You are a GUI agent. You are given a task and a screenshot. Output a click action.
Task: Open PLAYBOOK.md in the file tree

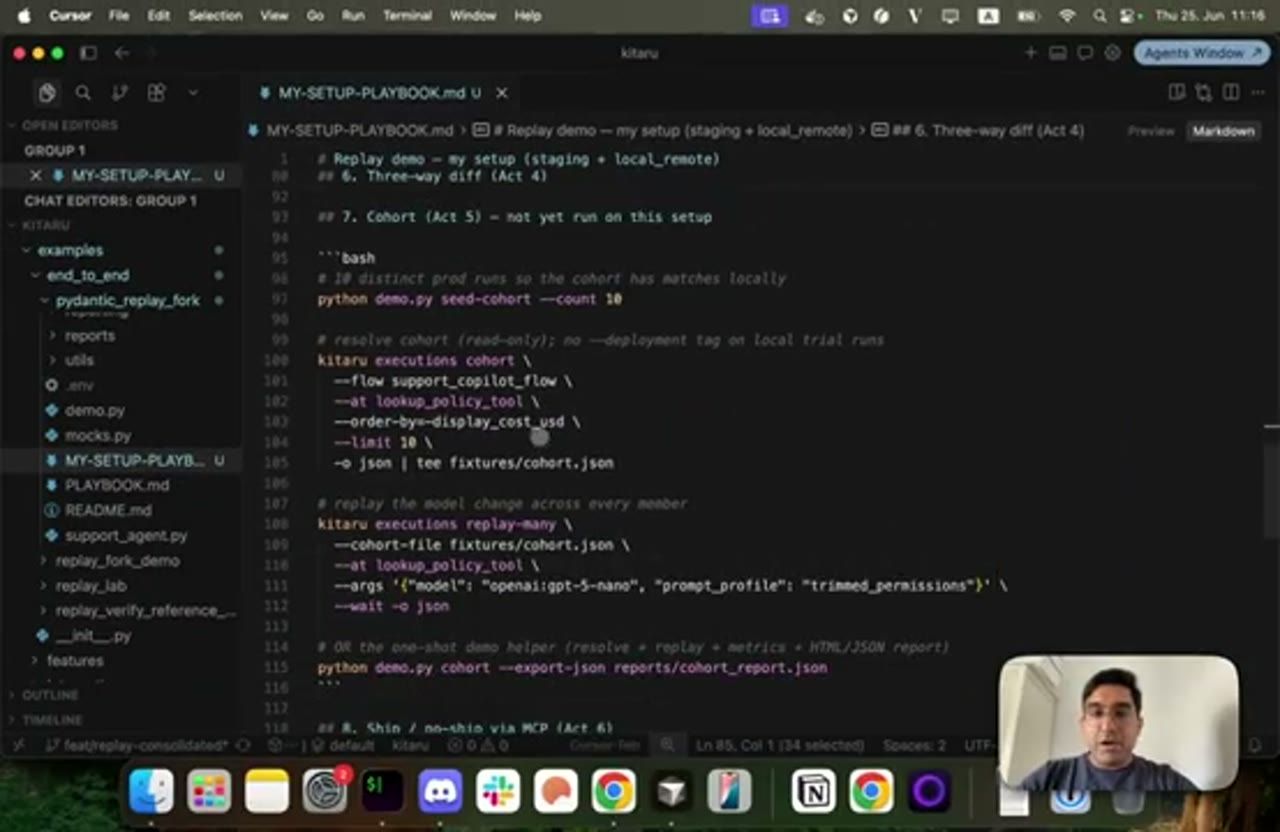point(116,485)
